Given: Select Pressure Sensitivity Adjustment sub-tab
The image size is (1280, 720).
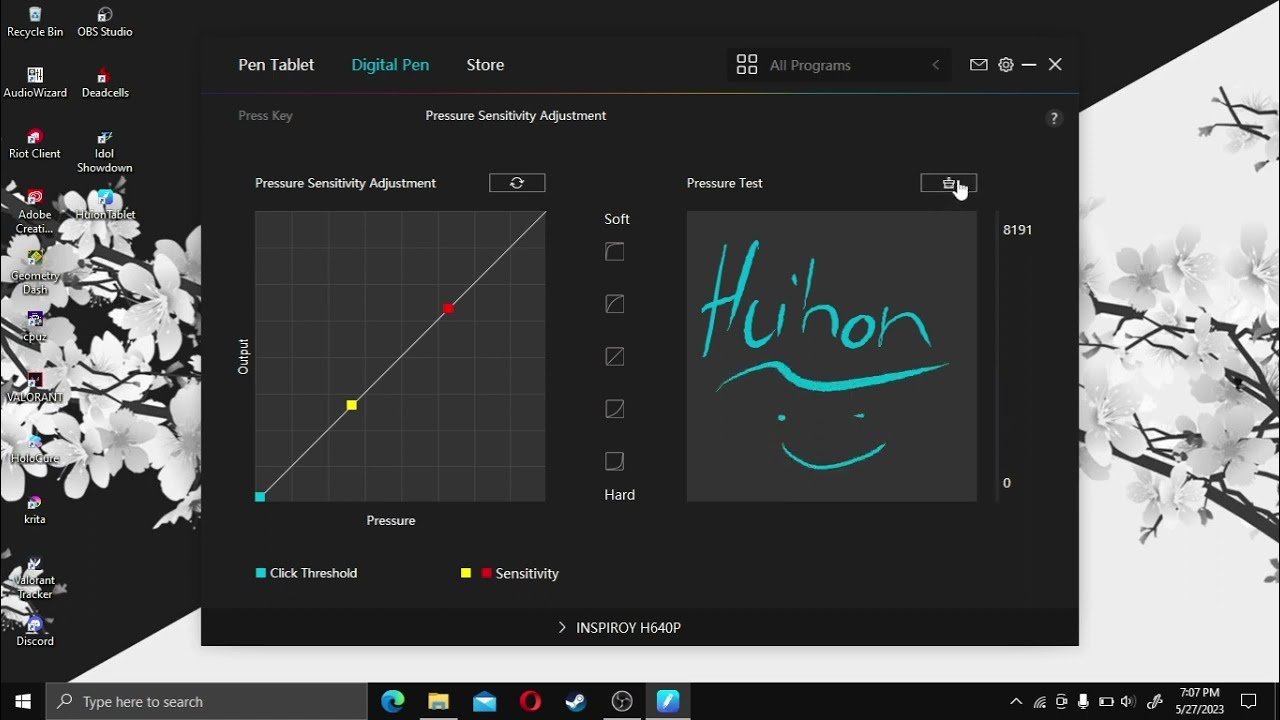Looking at the screenshot, I should tap(516, 116).
